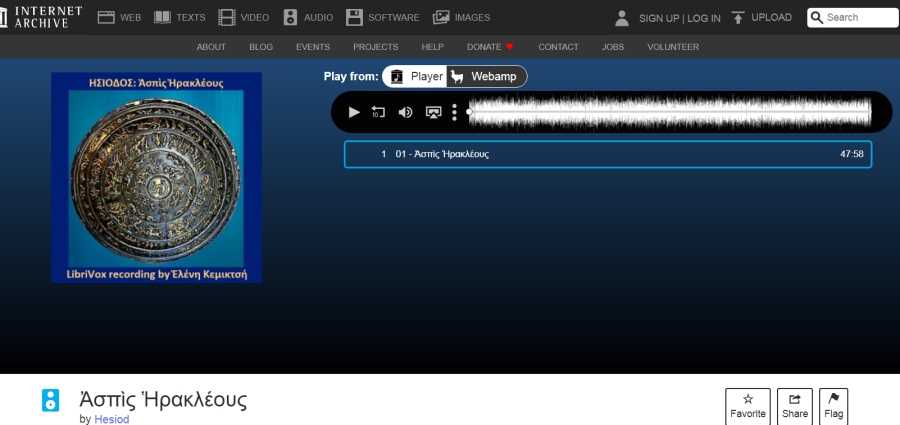Viewport: 900px width, 425px height.
Task: Open the Projects menu item
Action: [375, 47]
